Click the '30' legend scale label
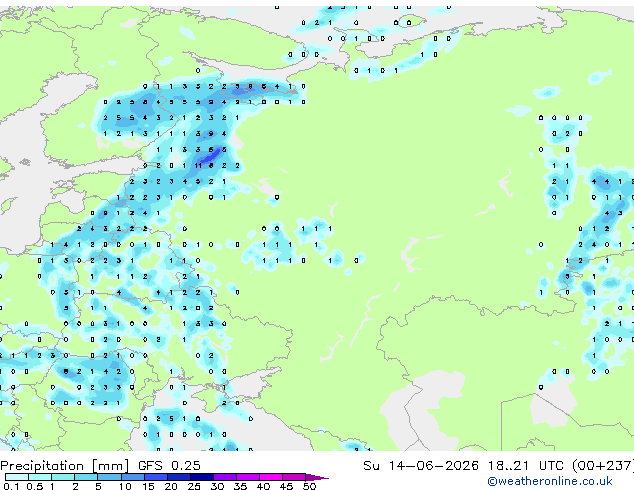 point(217,486)
